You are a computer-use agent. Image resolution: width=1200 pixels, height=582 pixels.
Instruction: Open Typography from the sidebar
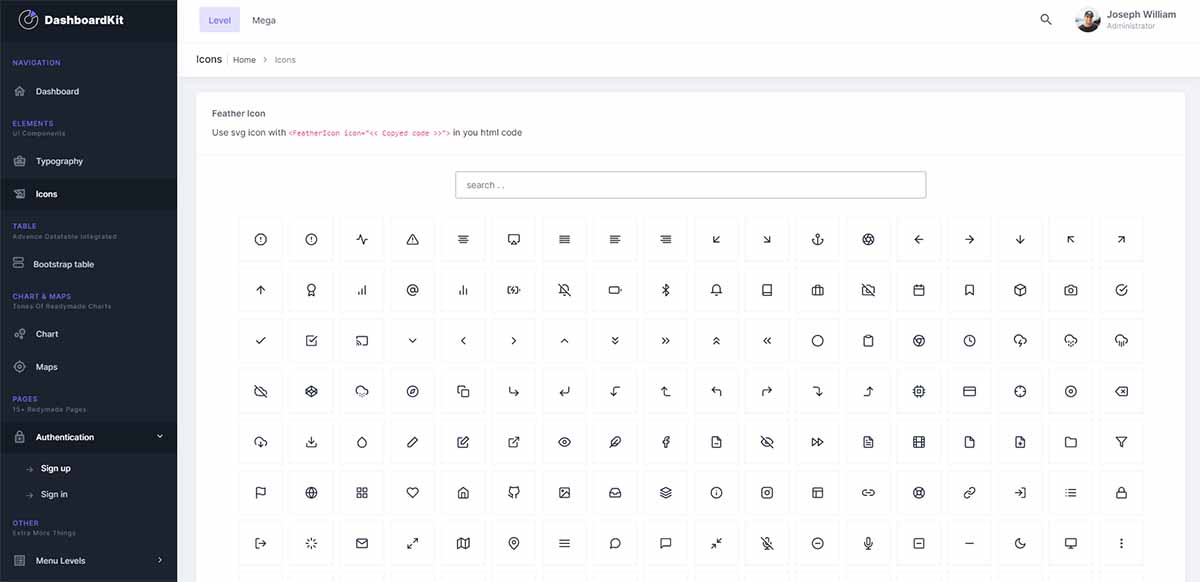(x=60, y=161)
